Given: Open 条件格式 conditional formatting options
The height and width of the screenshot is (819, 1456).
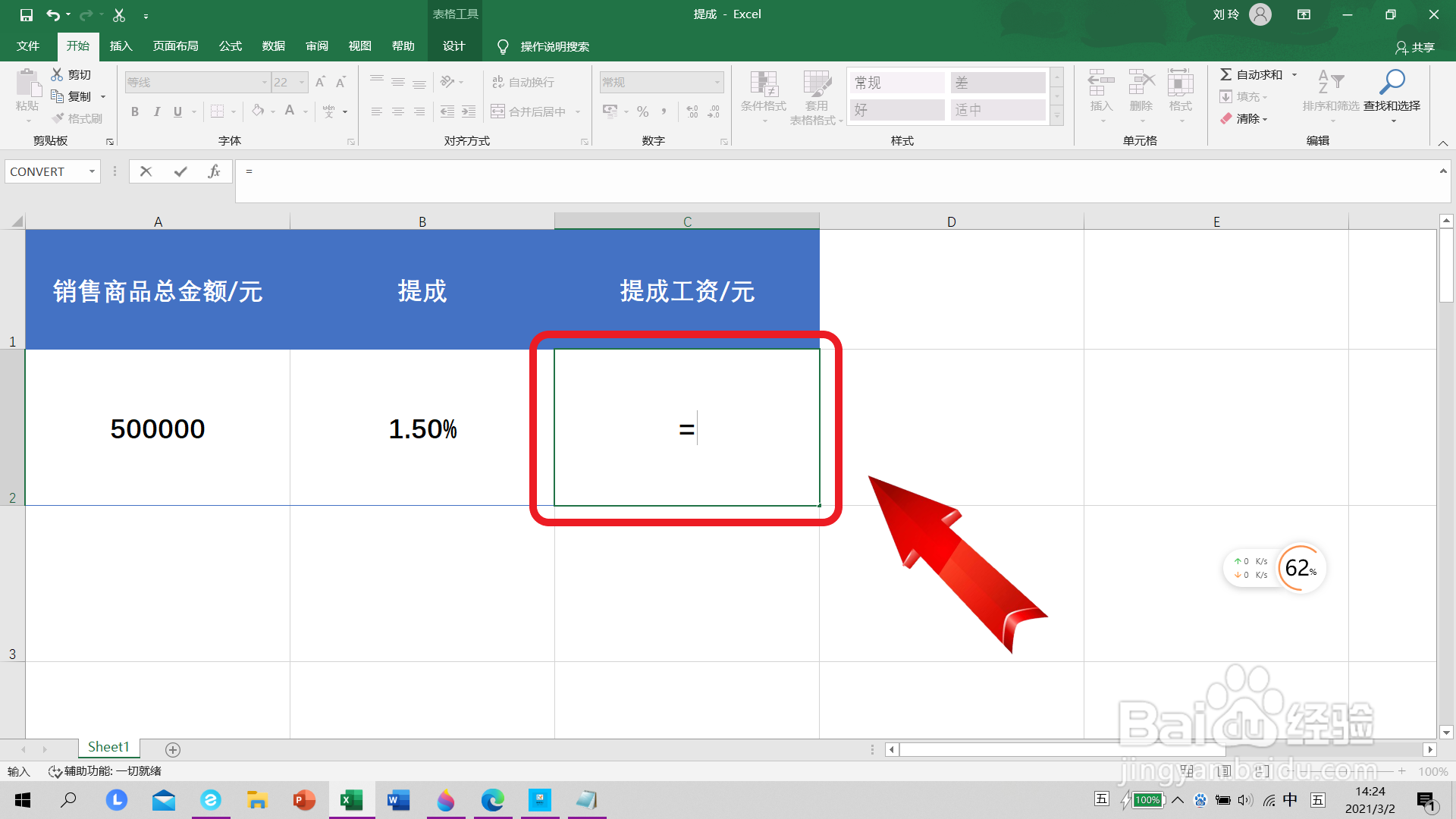Looking at the screenshot, I should (x=764, y=97).
